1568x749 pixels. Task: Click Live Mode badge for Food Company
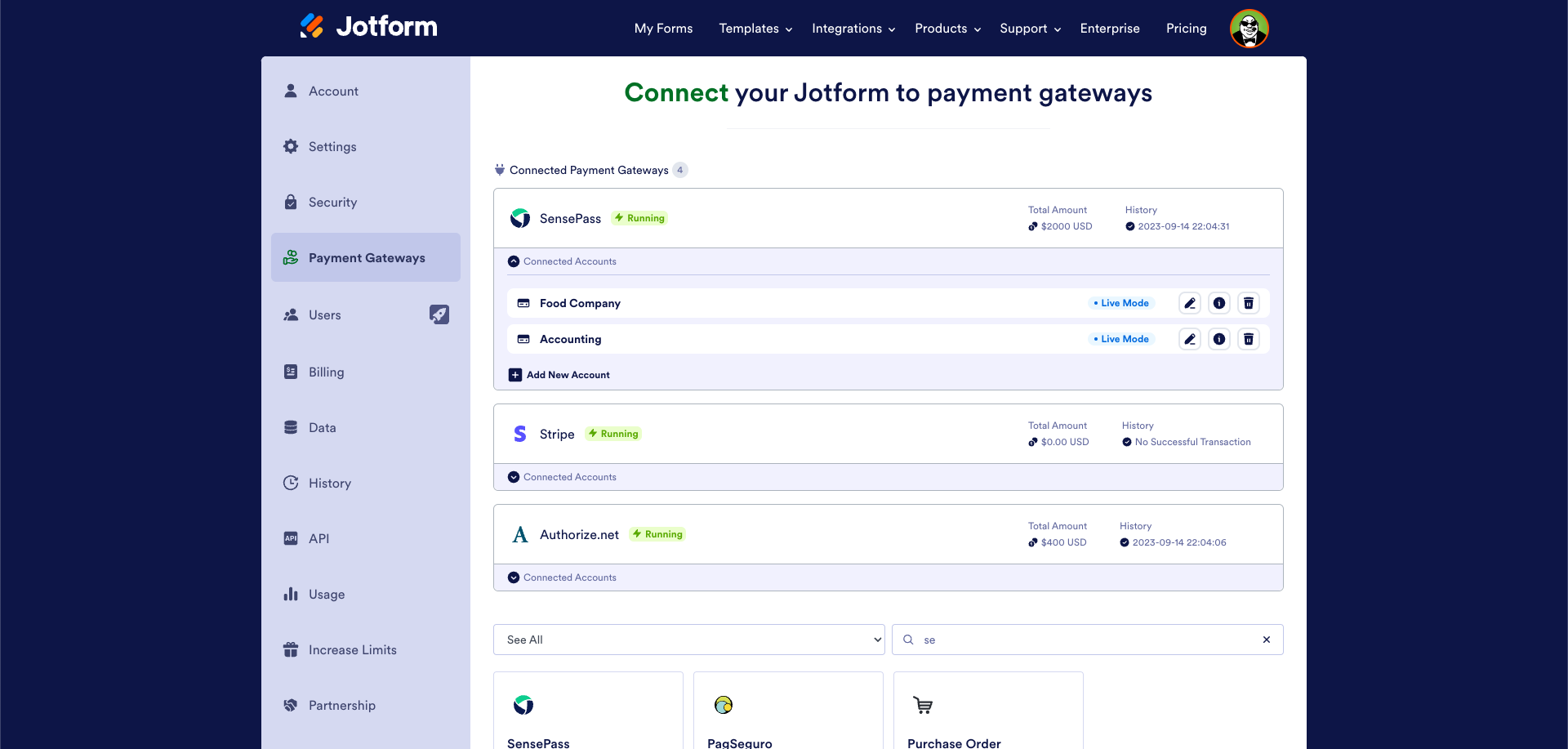tap(1121, 303)
